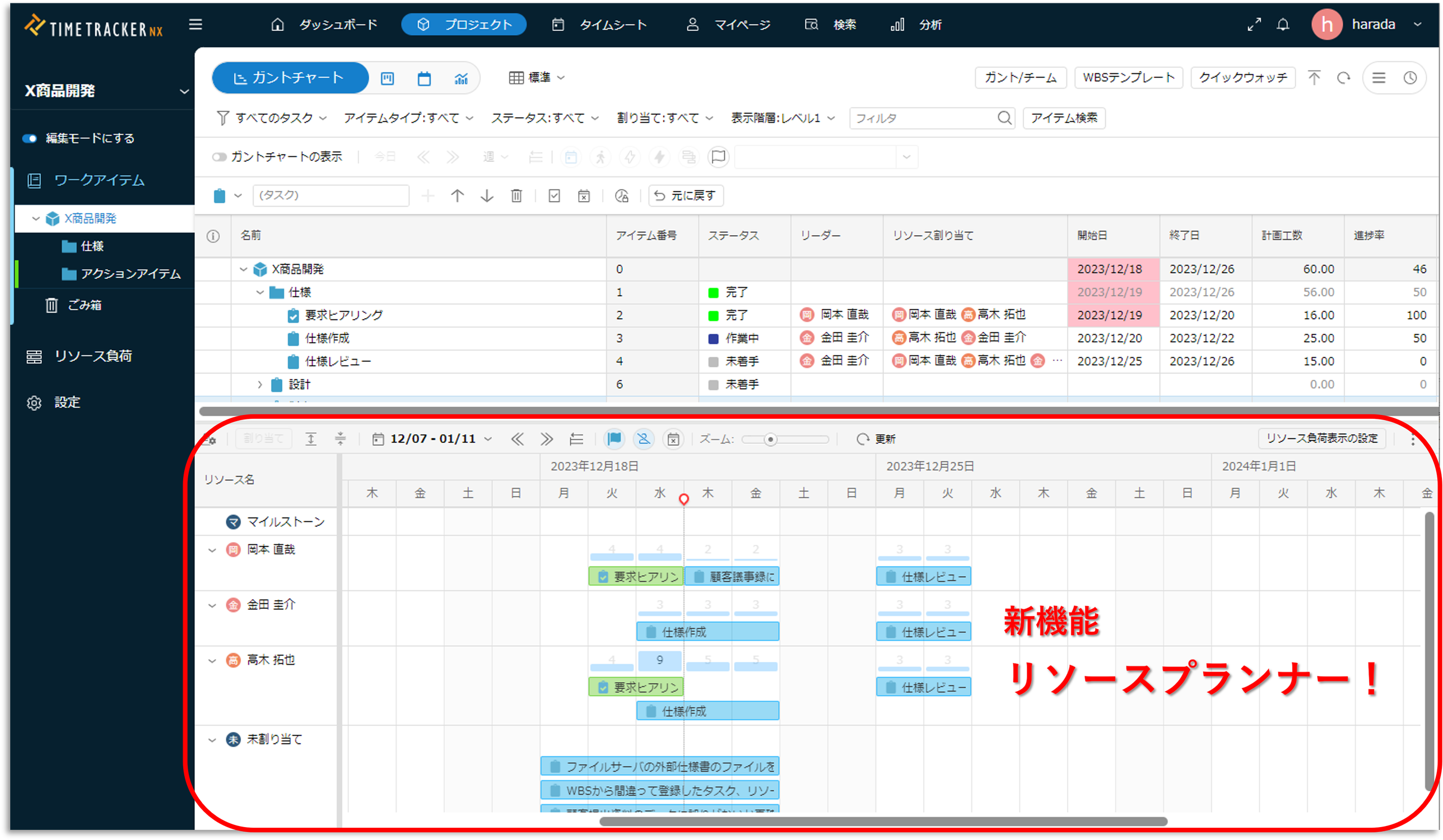Click the リソース負荷表示の設定 button
Screen dimensions: 1443x840
point(1321,438)
